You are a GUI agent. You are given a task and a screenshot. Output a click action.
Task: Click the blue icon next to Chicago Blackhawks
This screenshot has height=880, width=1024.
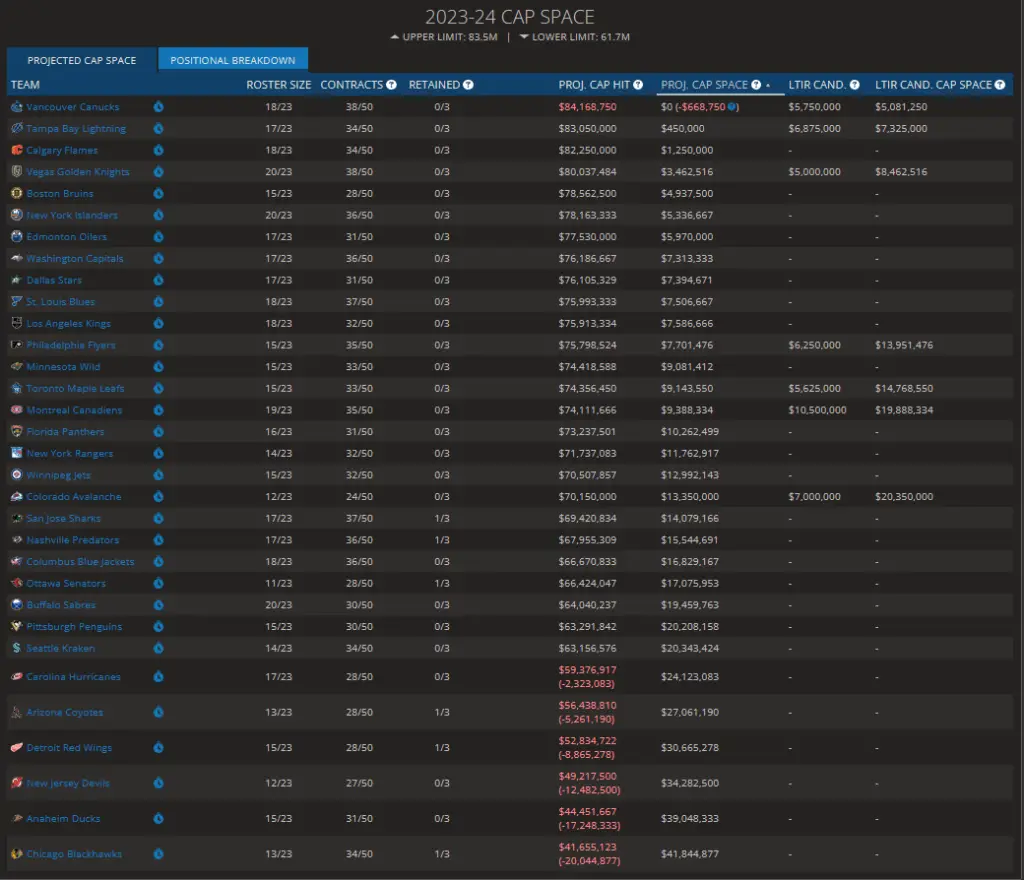(x=158, y=854)
